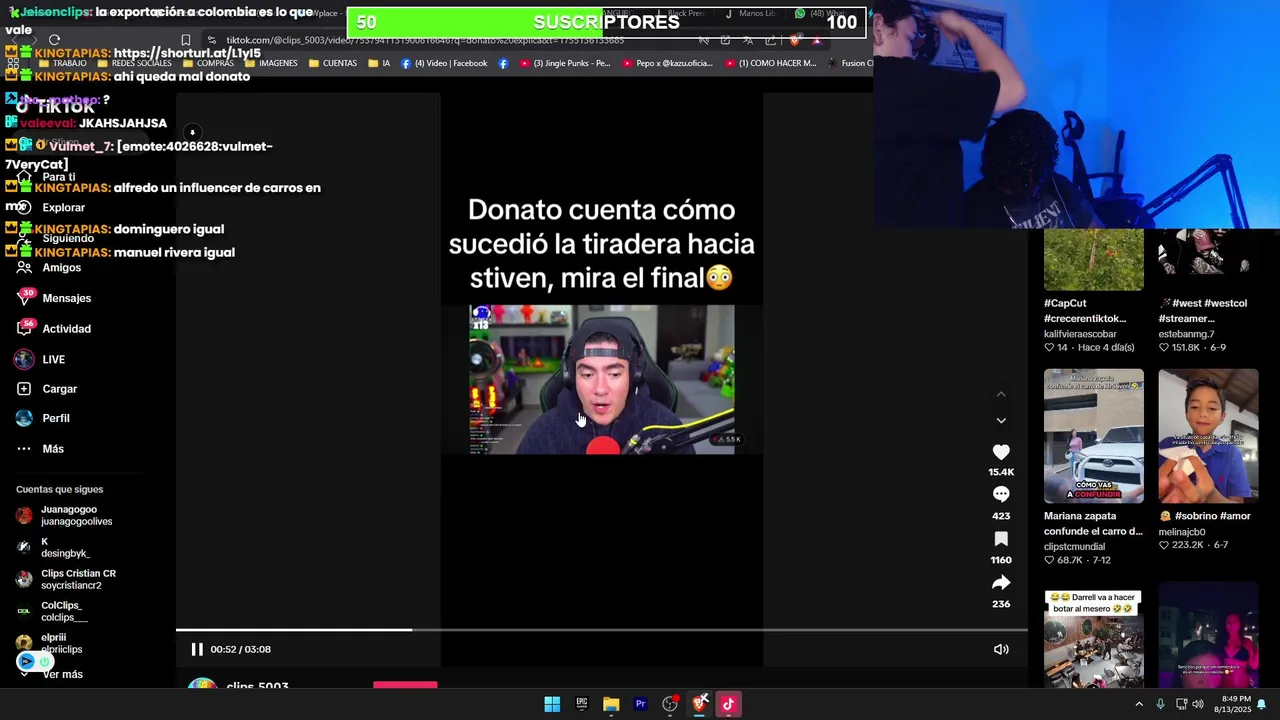Open clipstcmundial author link
The height and width of the screenshot is (720, 1280).
tap(1074, 547)
